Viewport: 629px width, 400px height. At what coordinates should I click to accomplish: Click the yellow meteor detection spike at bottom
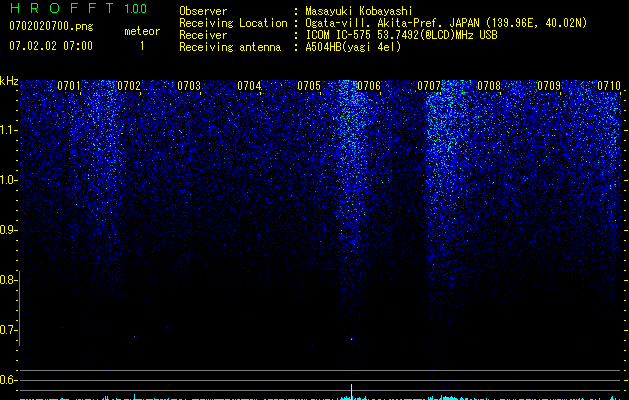(352, 392)
